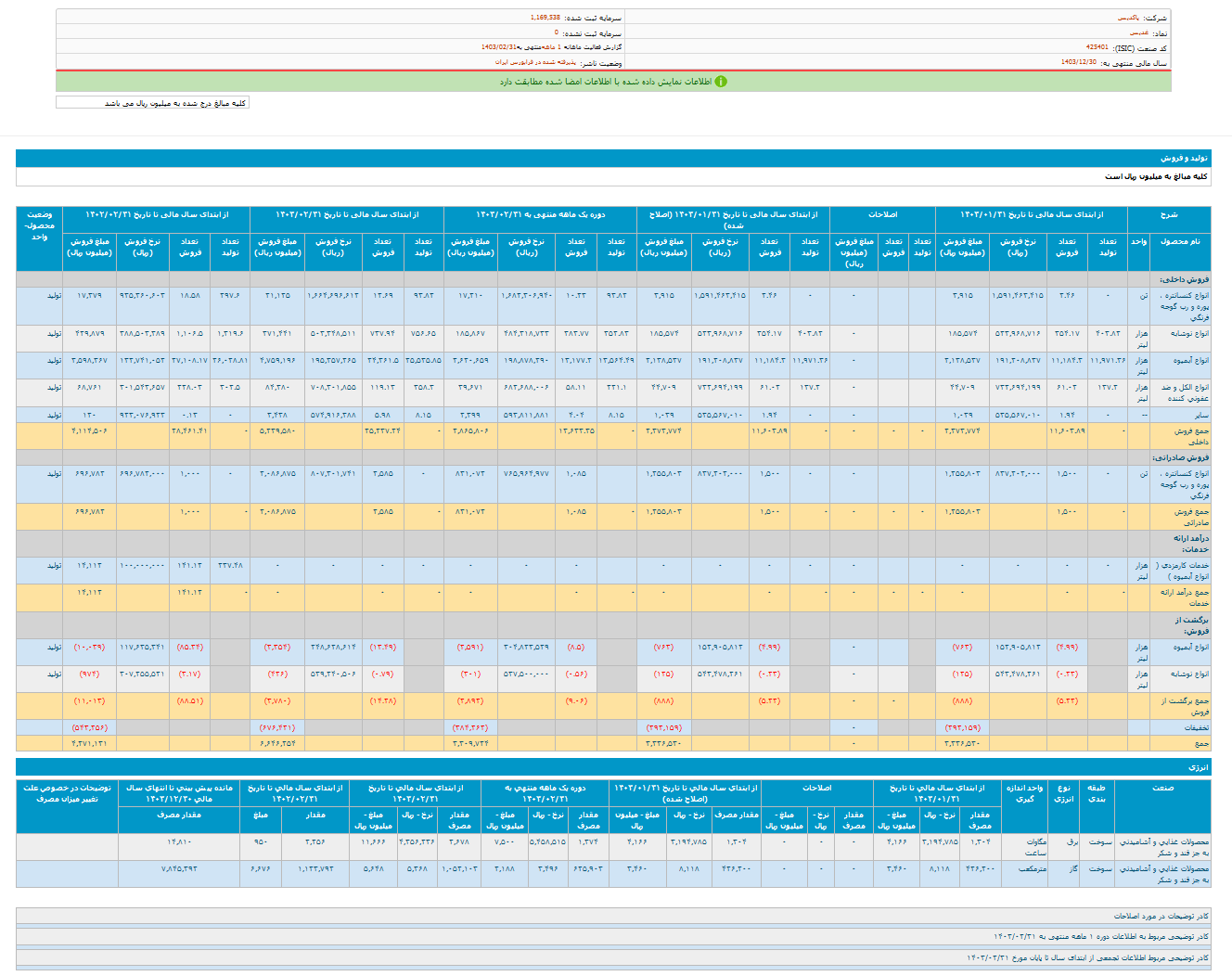Select the شرح column header
Viewport: 1232px width, 976px height.
1169,214
